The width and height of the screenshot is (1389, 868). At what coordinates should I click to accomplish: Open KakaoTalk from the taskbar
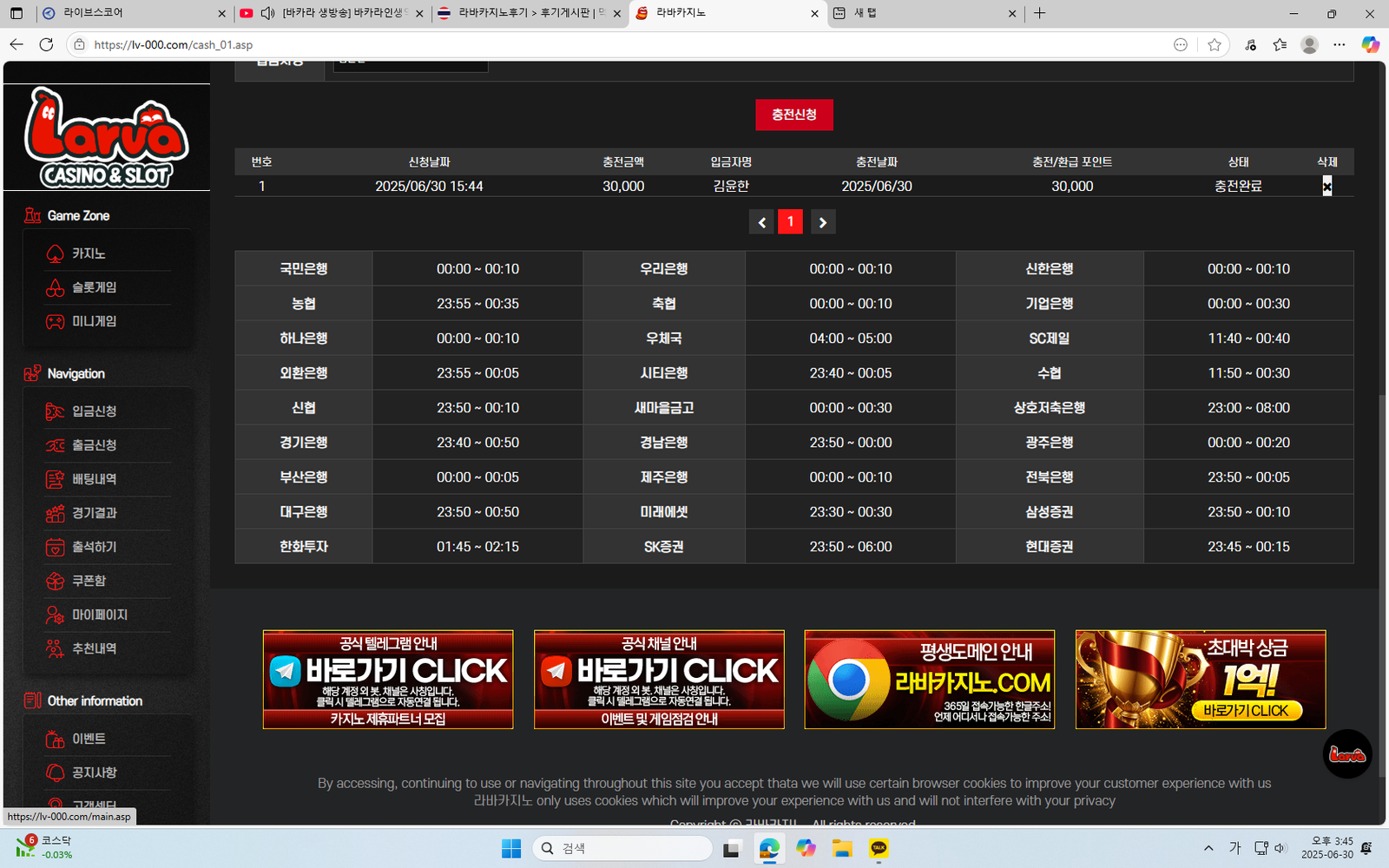click(x=879, y=848)
